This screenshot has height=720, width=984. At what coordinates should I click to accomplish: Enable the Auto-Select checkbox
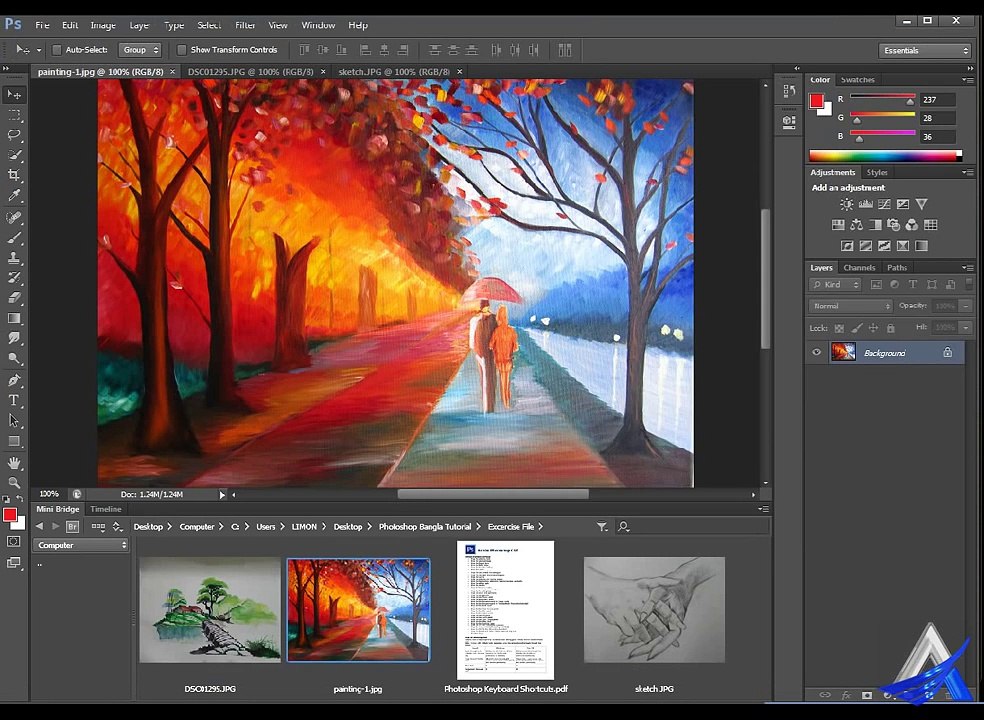(56, 50)
